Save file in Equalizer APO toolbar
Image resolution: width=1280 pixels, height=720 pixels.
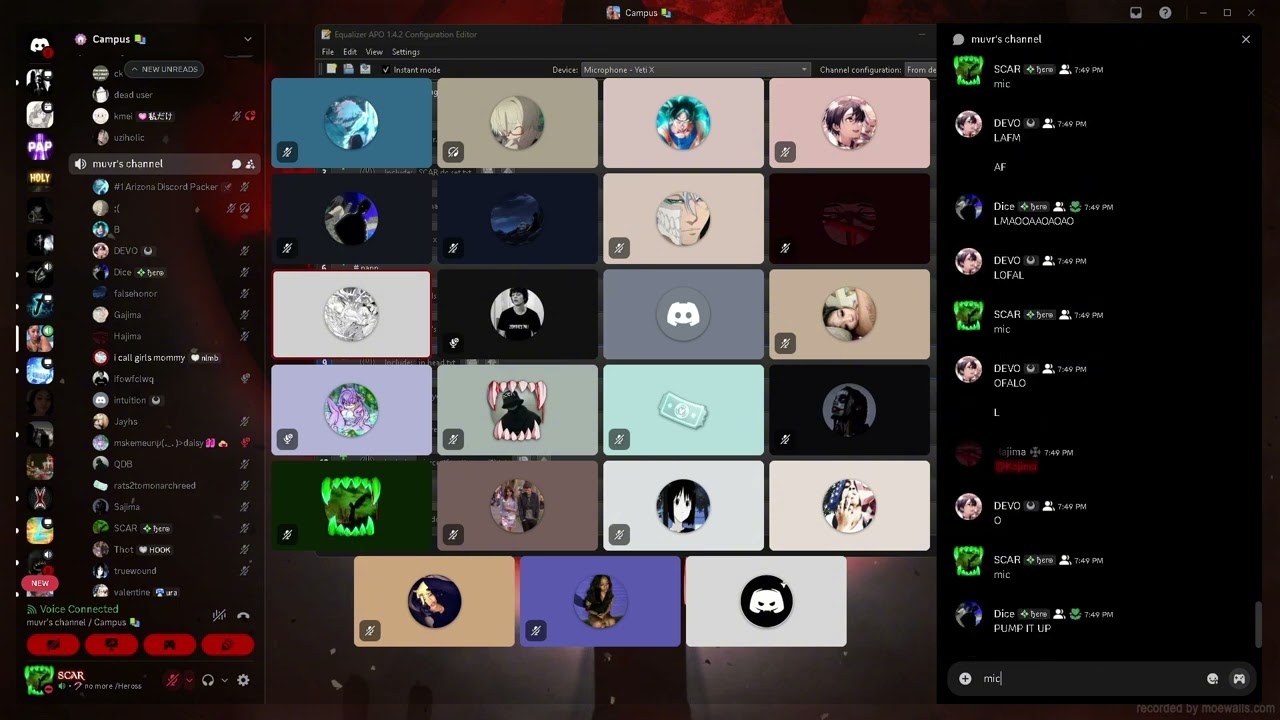pyautogui.click(x=349, y=69)
